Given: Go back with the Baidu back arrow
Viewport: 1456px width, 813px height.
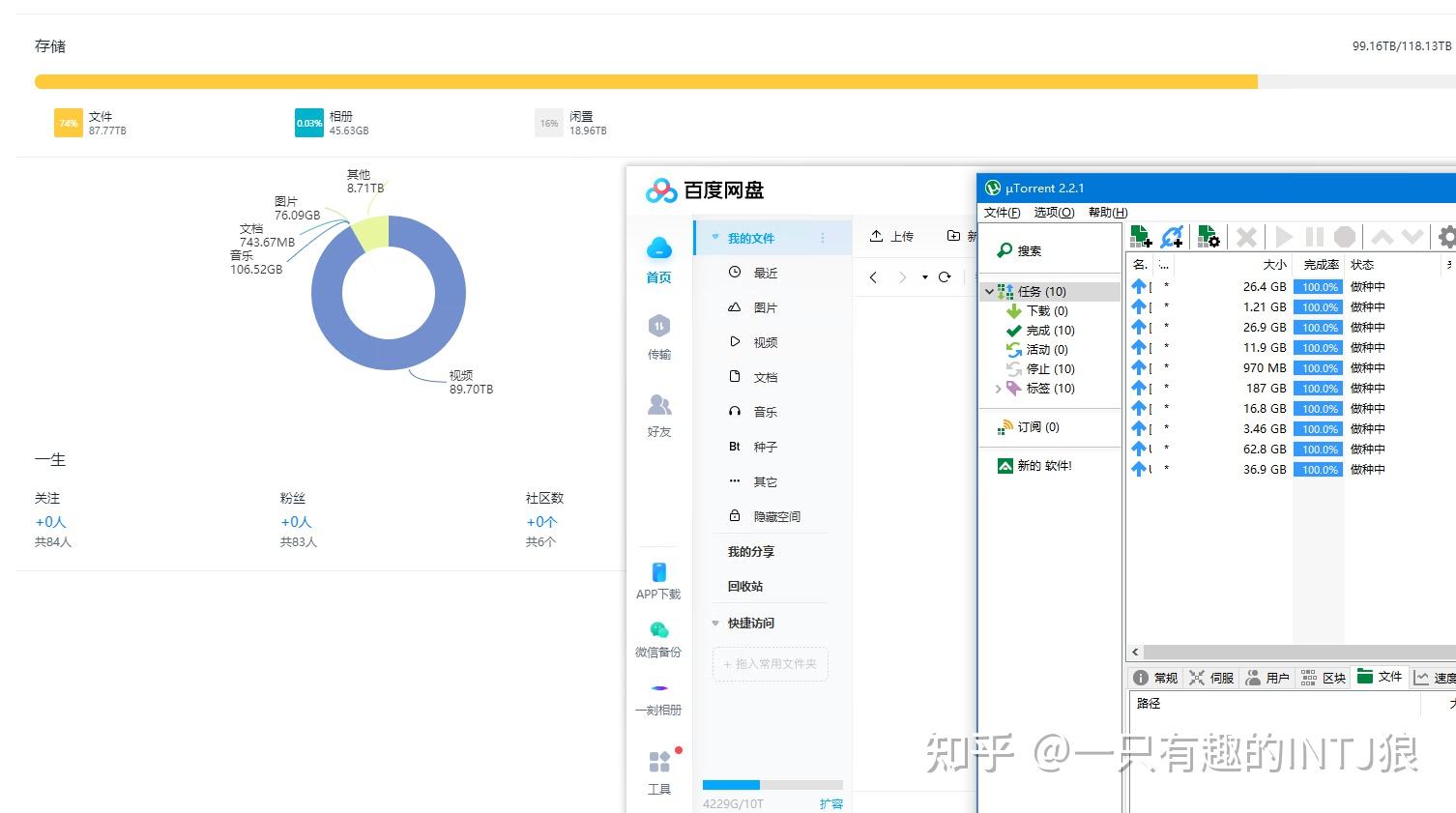Looking at the screenshot, I should (x=873, y=277).
